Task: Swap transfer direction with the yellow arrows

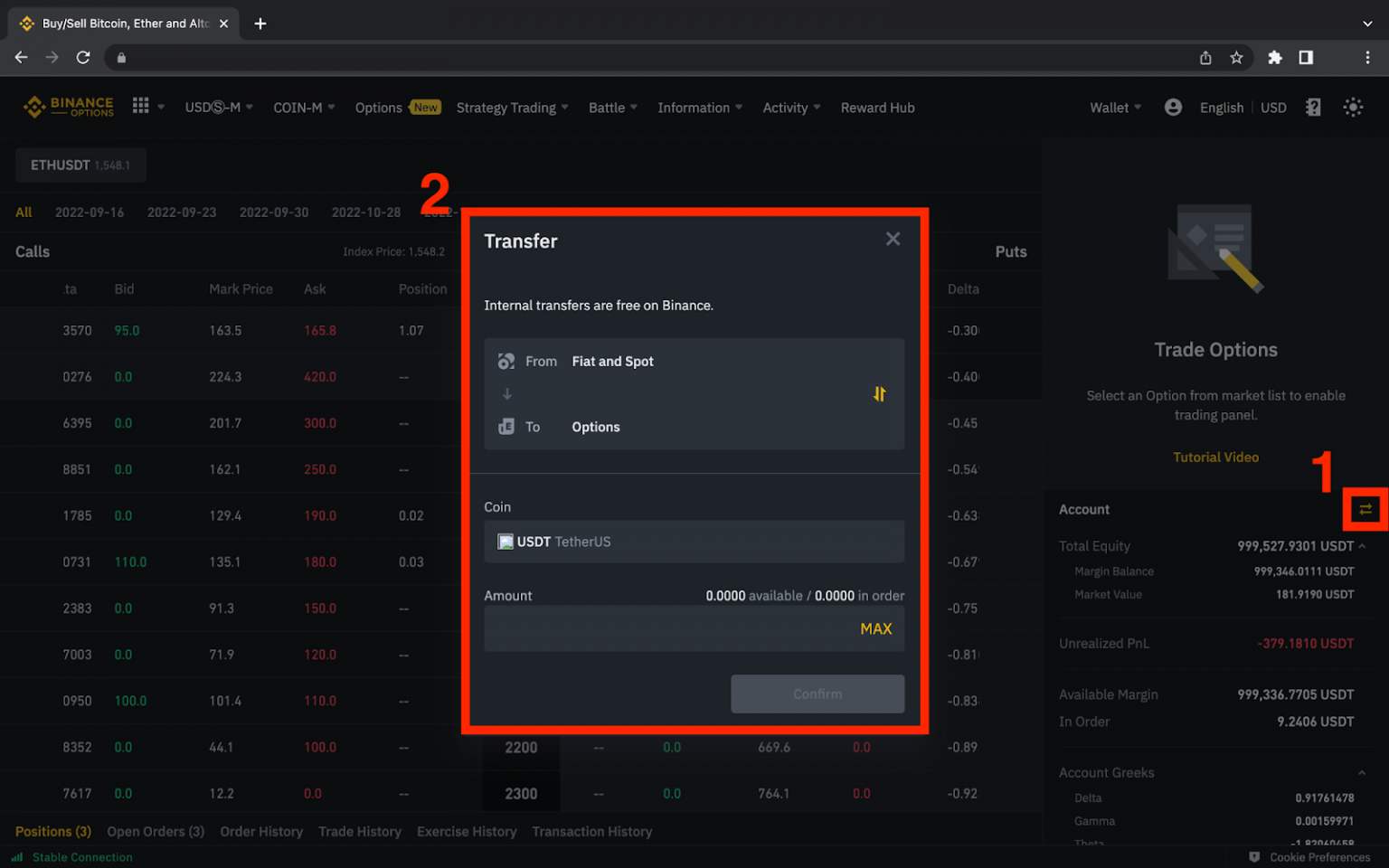Action: click(879, 394)
